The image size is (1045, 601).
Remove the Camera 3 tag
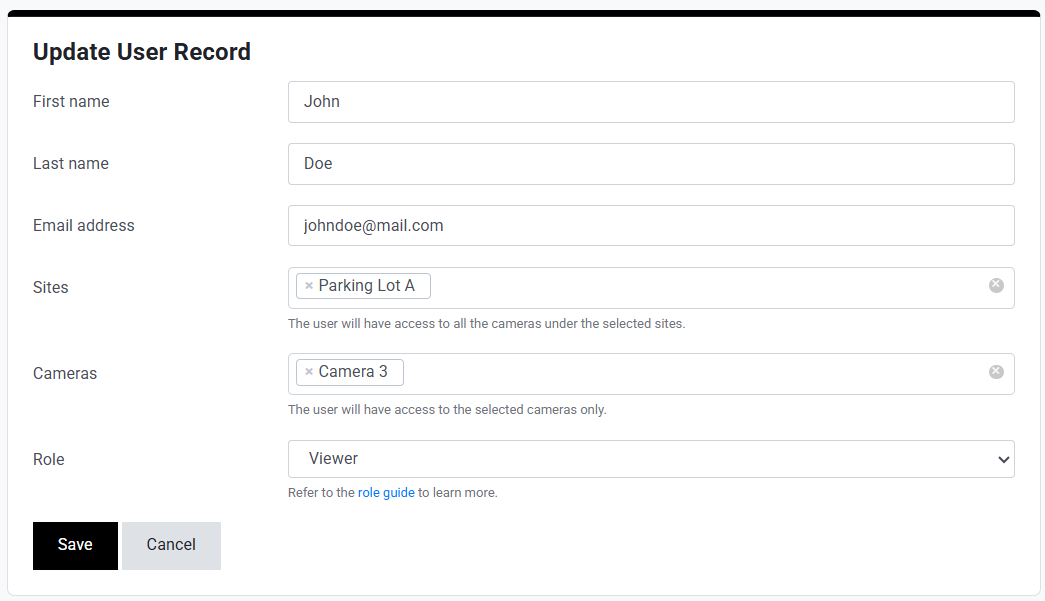point(309,372)
